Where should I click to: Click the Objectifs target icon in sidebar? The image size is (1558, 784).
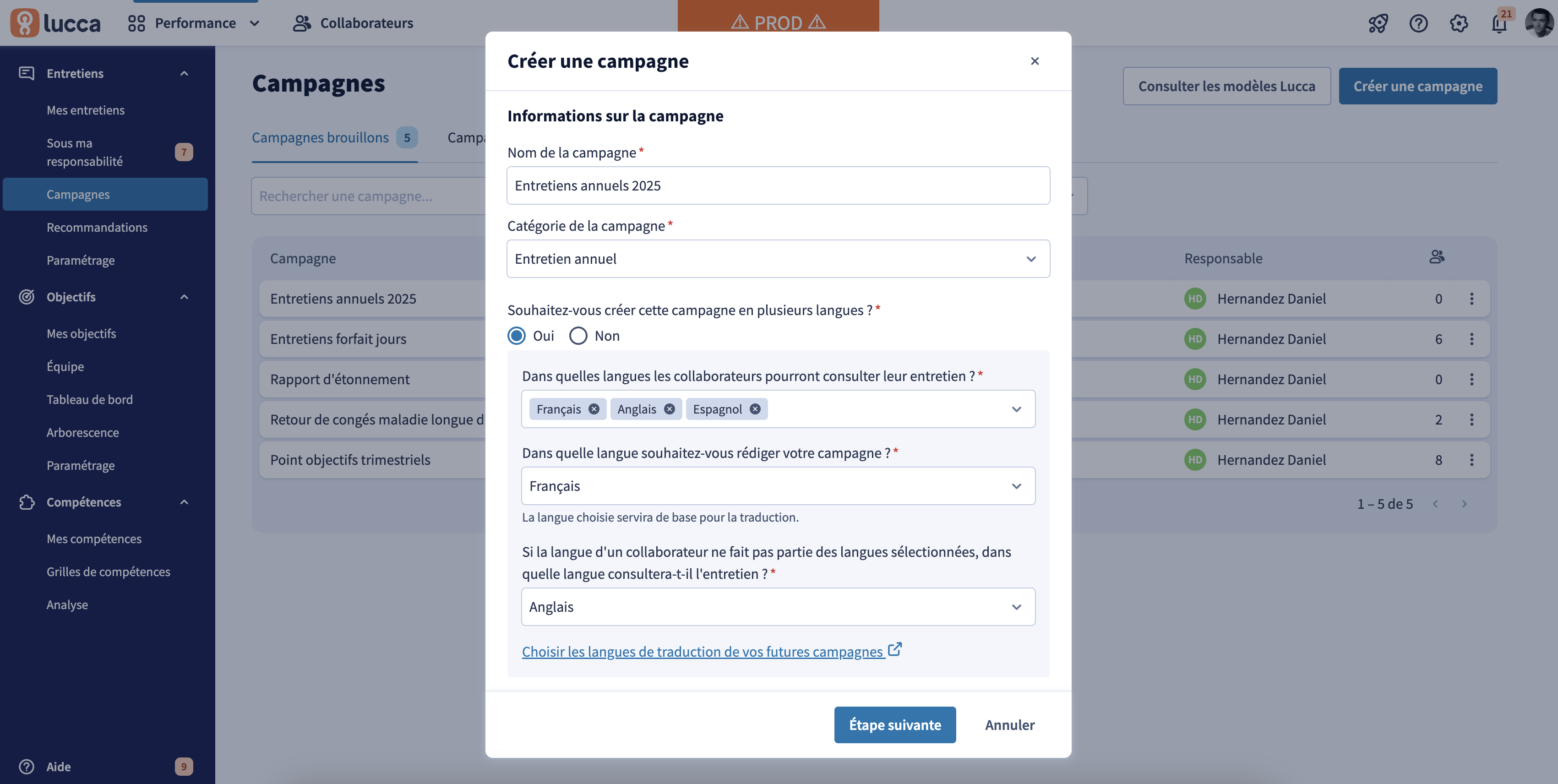[x=27, y=296]
